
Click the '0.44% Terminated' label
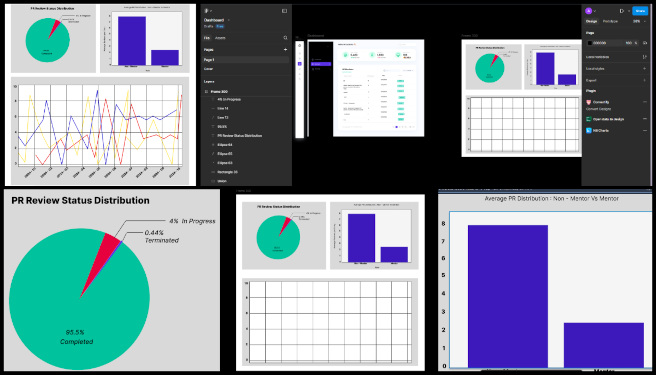(x=161, y=236)
